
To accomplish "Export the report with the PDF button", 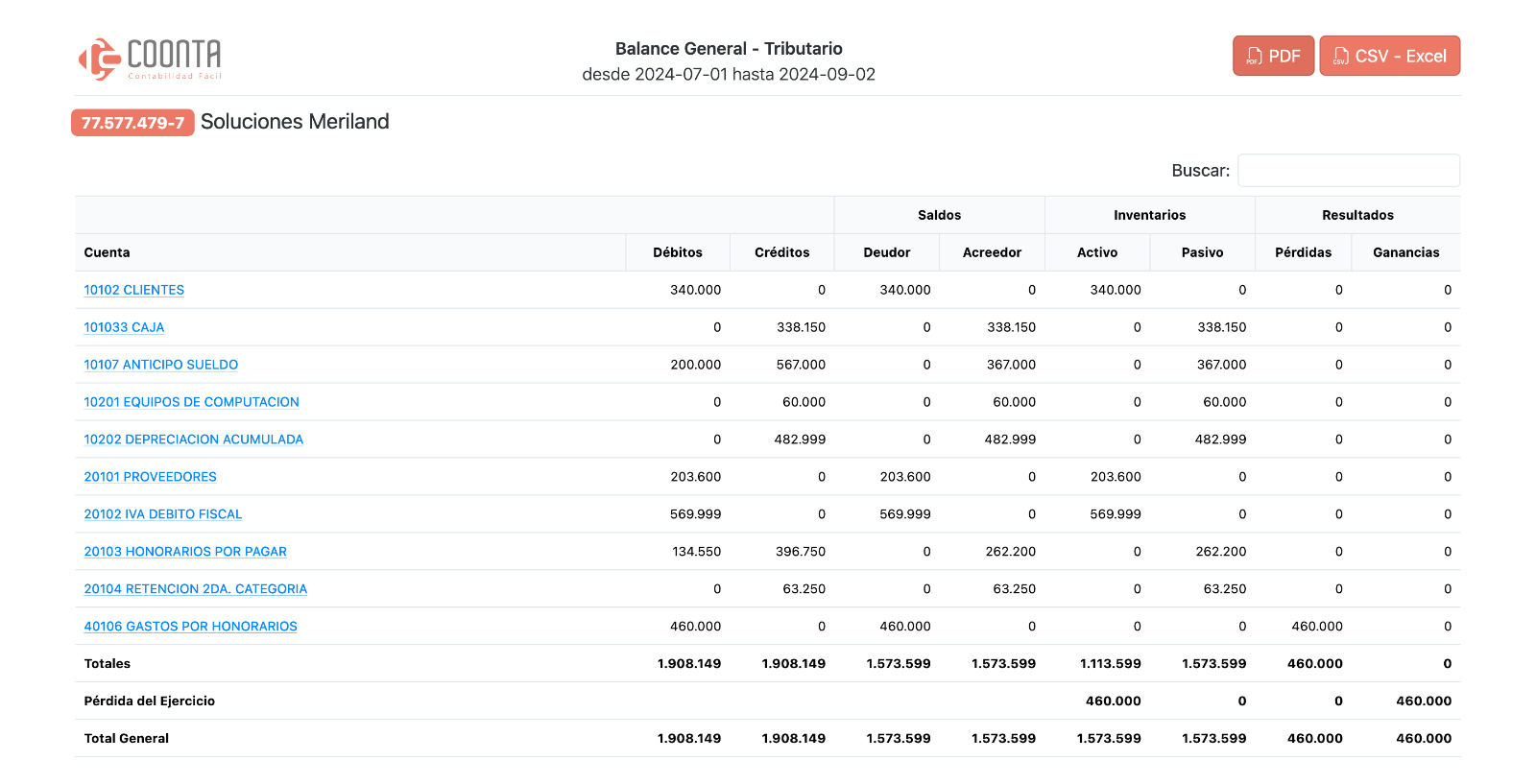I will point(1273,56).
